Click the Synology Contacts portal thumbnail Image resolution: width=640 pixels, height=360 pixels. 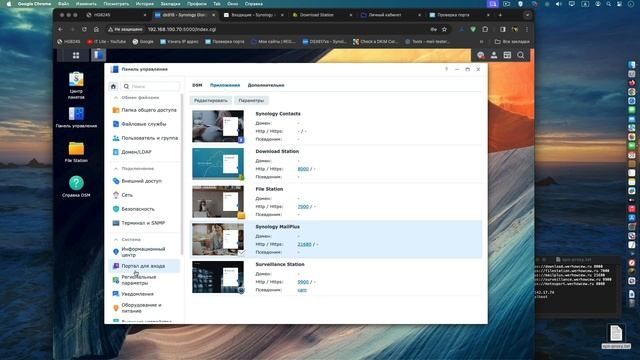[x=218, y=126]
